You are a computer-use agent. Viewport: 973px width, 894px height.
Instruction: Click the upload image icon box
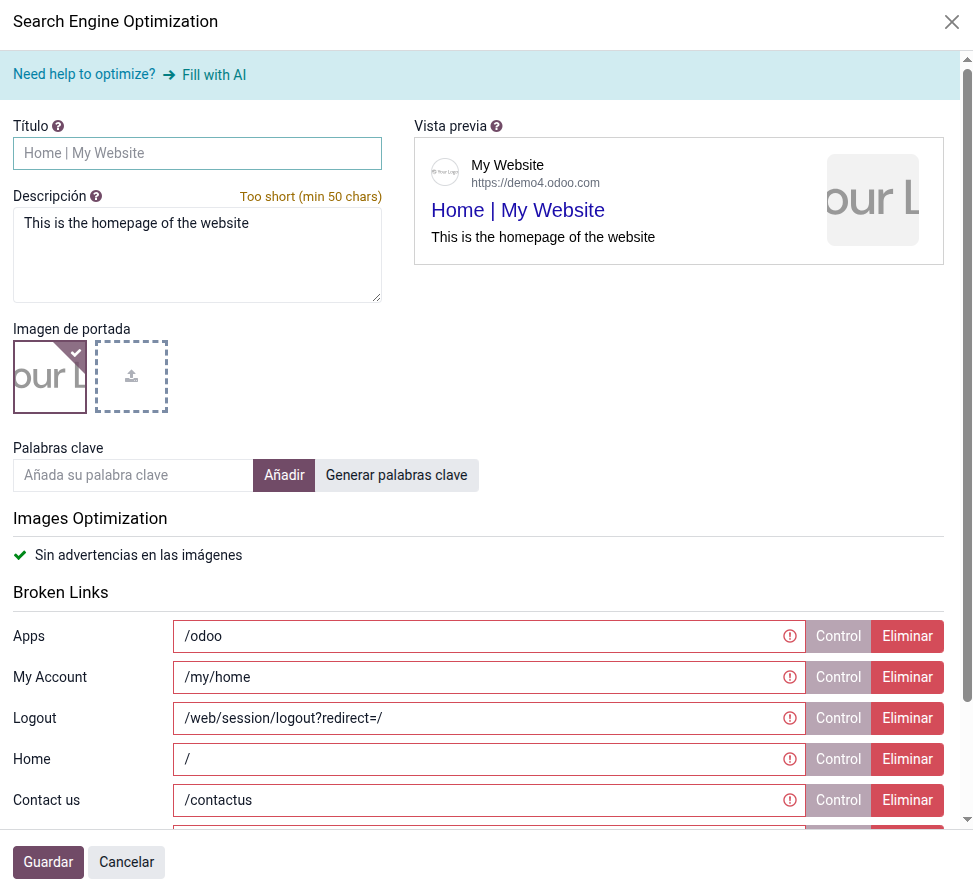click(x=131, y=377)
